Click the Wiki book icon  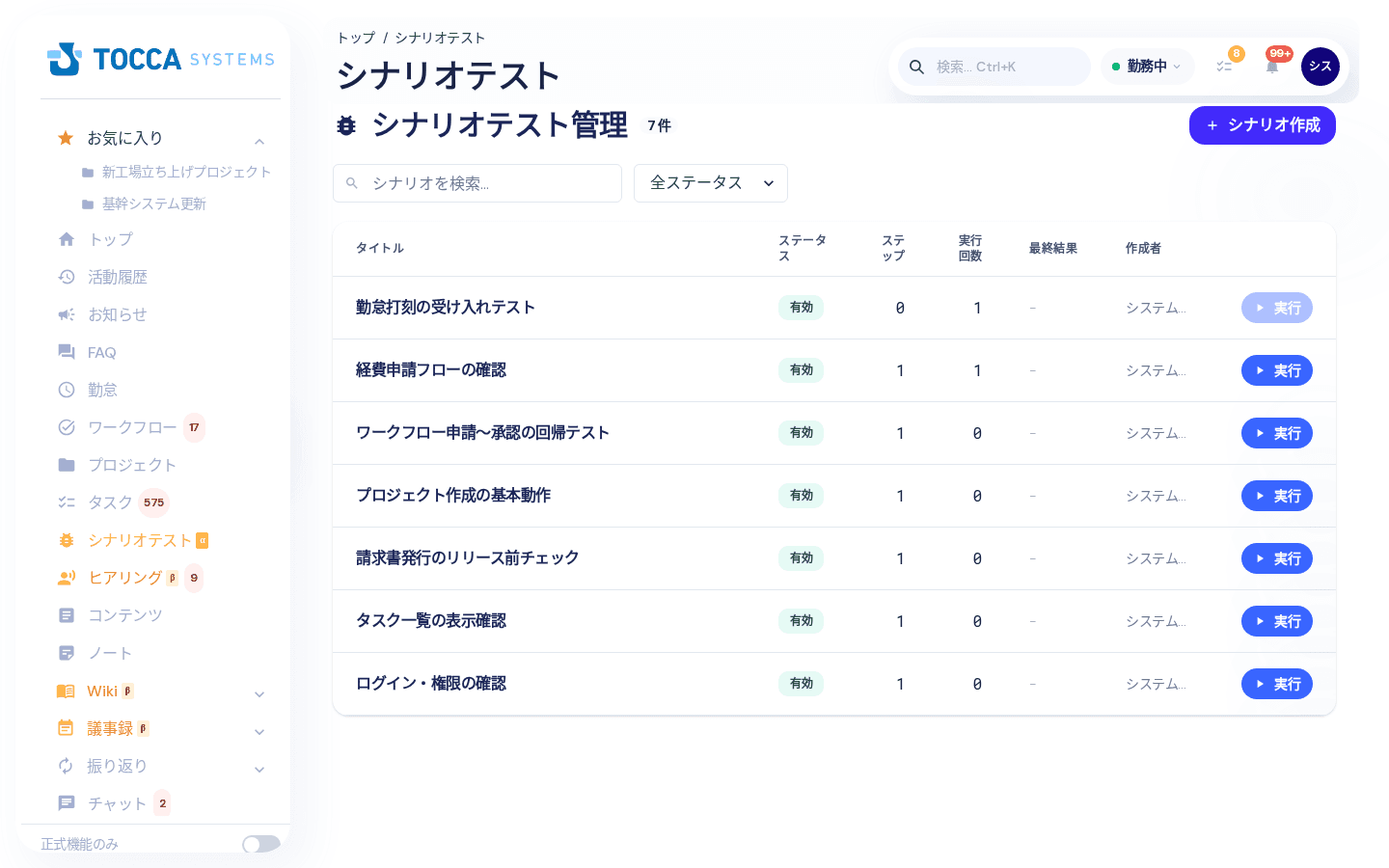(x=66, y=691)
